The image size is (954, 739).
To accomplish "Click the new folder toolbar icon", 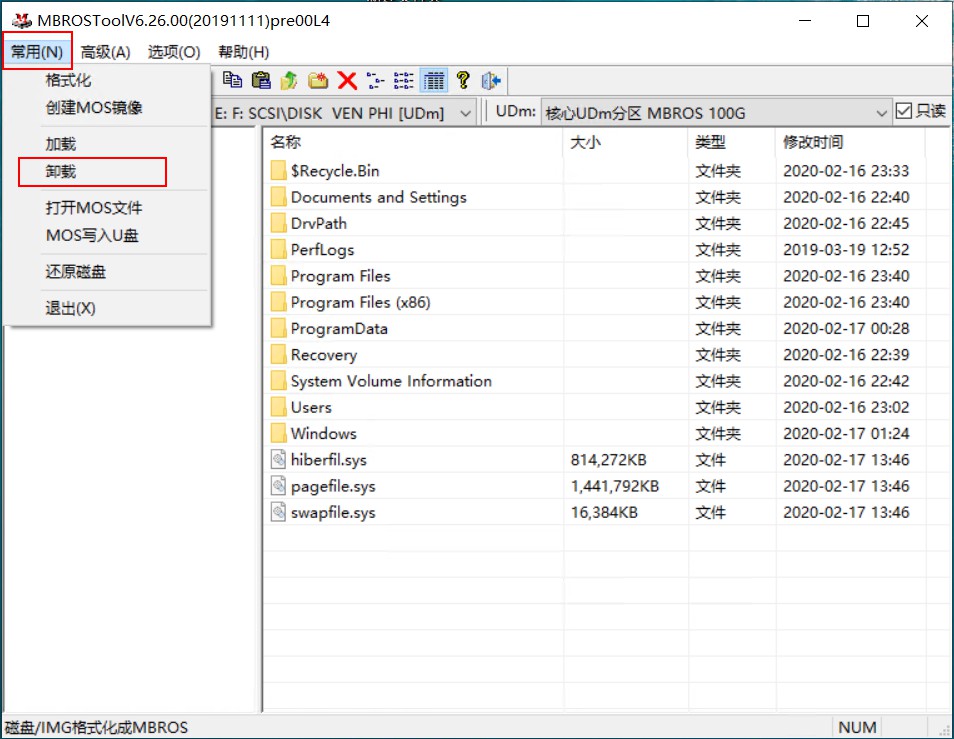I will [x=317, y=80].
